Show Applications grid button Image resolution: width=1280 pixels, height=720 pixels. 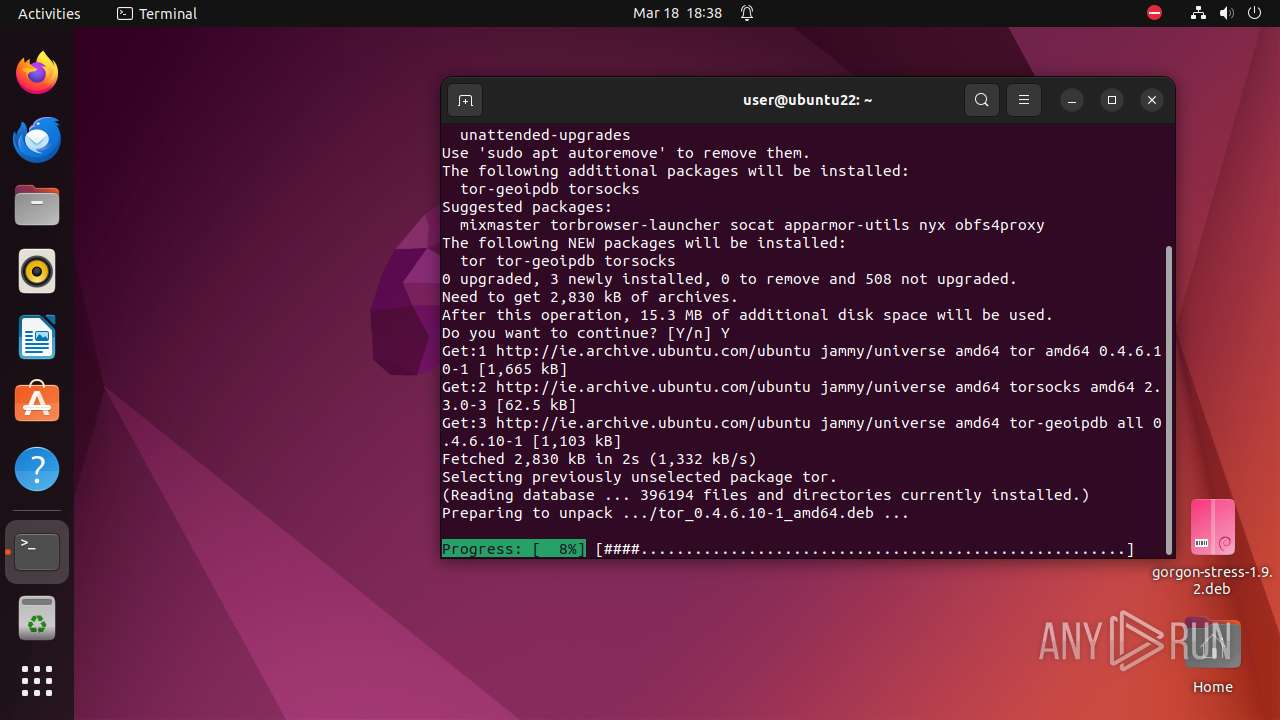(x=37, y=681)
